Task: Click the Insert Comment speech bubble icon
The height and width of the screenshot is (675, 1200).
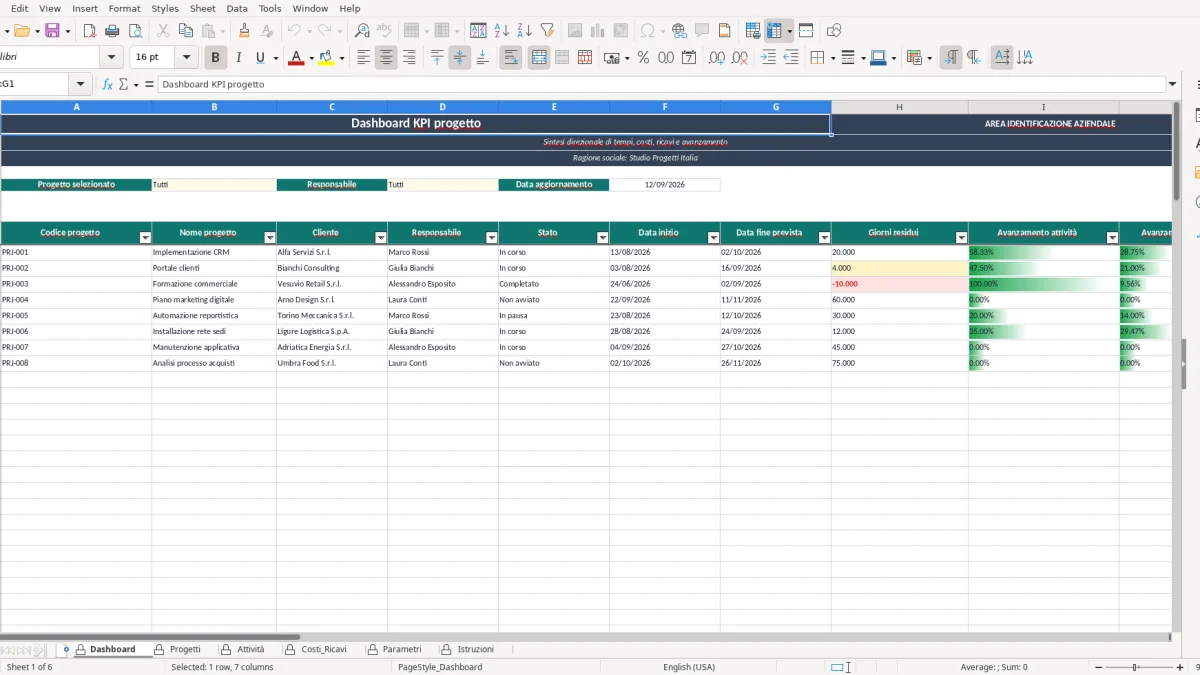Action: [702, 31]
